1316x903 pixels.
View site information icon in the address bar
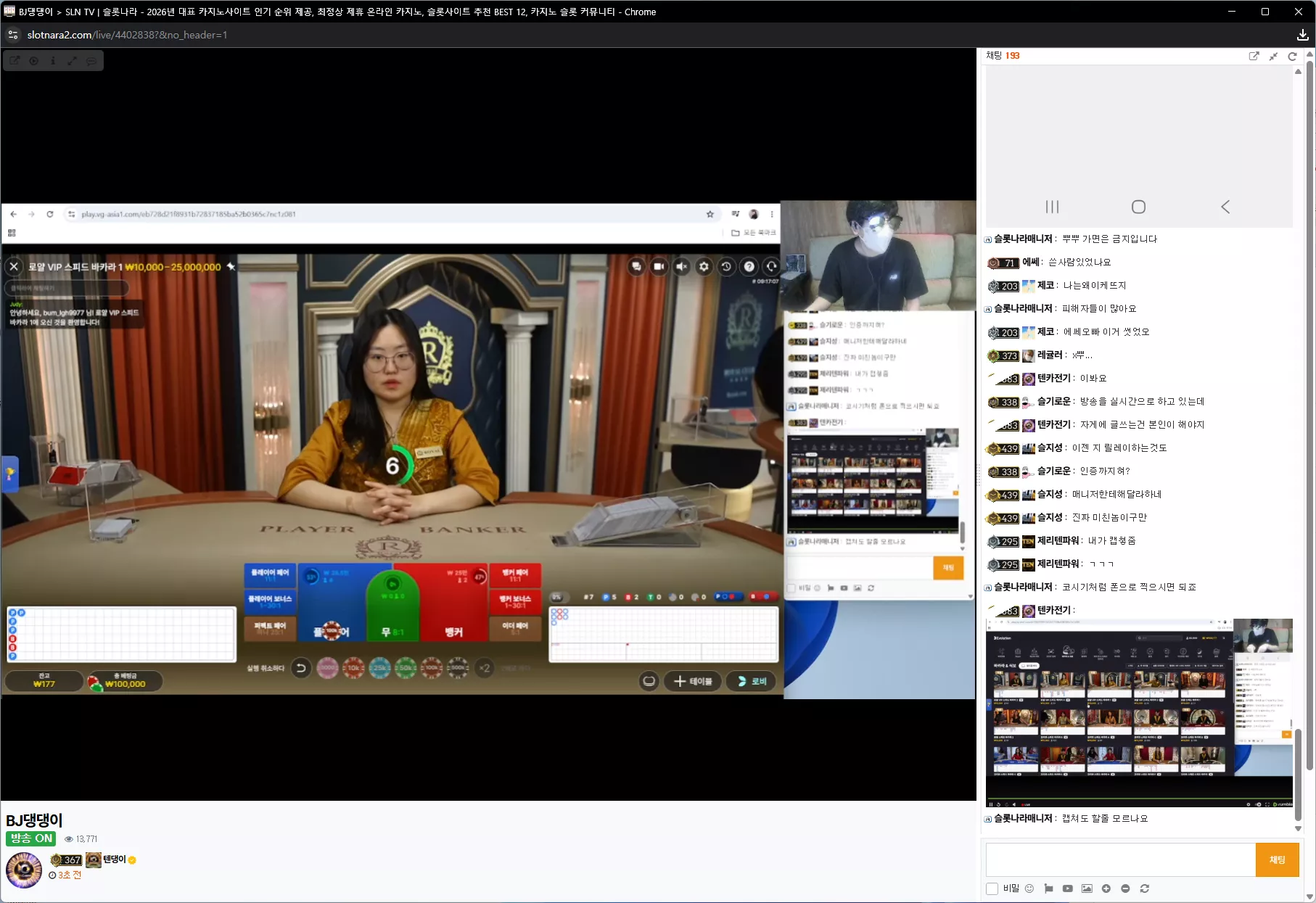[x=13, y=35]
